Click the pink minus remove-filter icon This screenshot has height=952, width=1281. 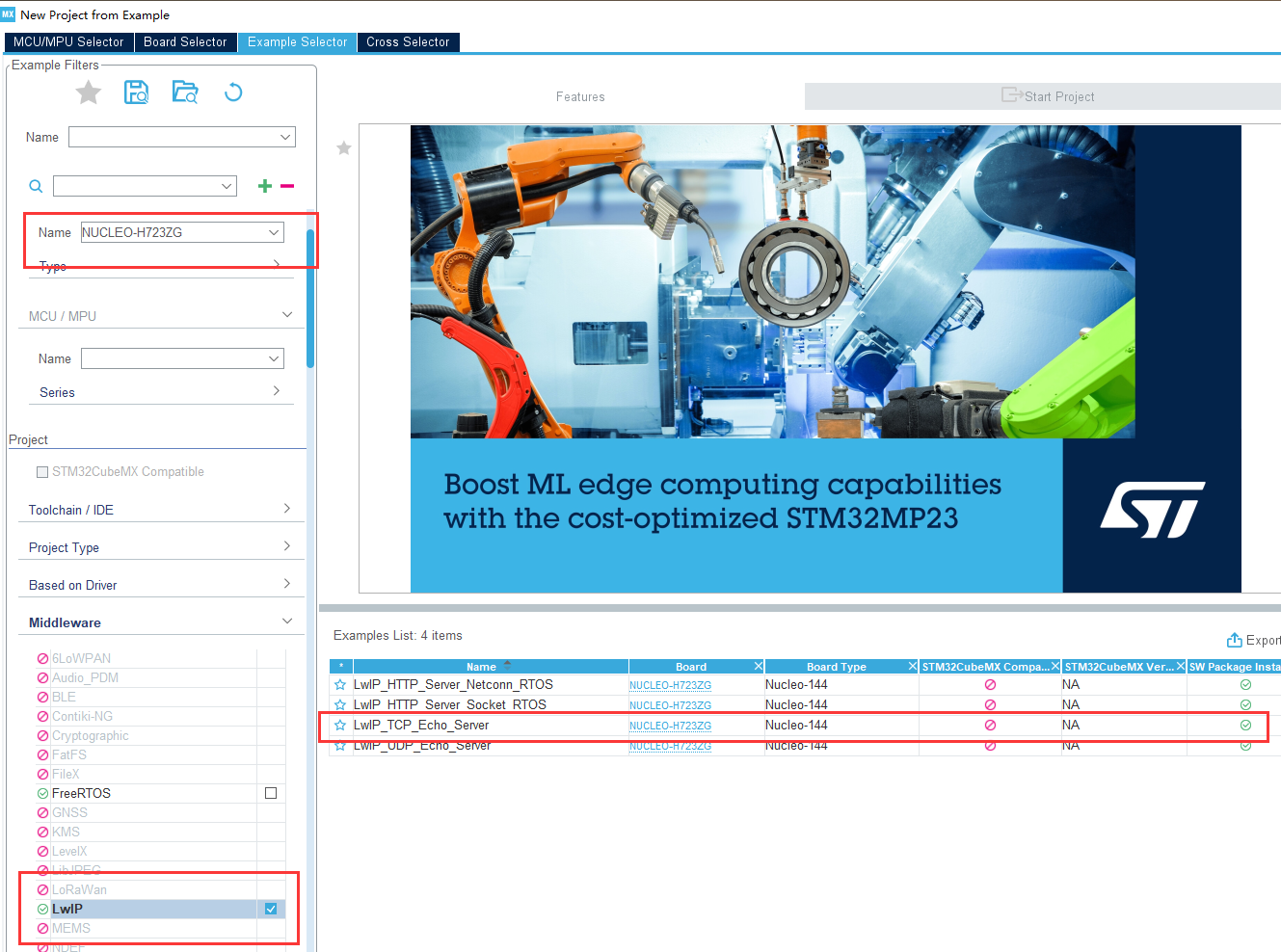287,186
